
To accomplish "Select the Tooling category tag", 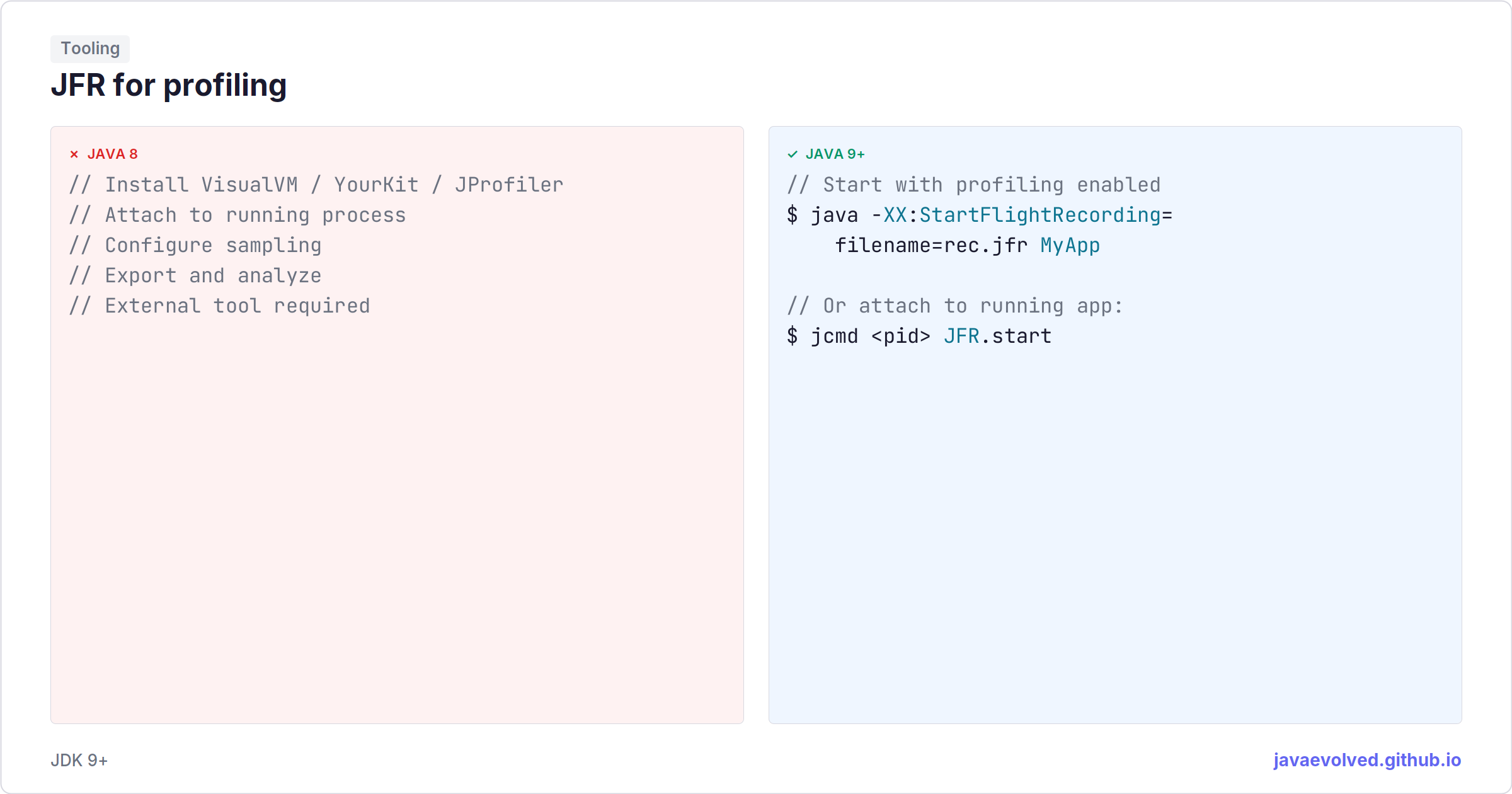I will 90,49.
